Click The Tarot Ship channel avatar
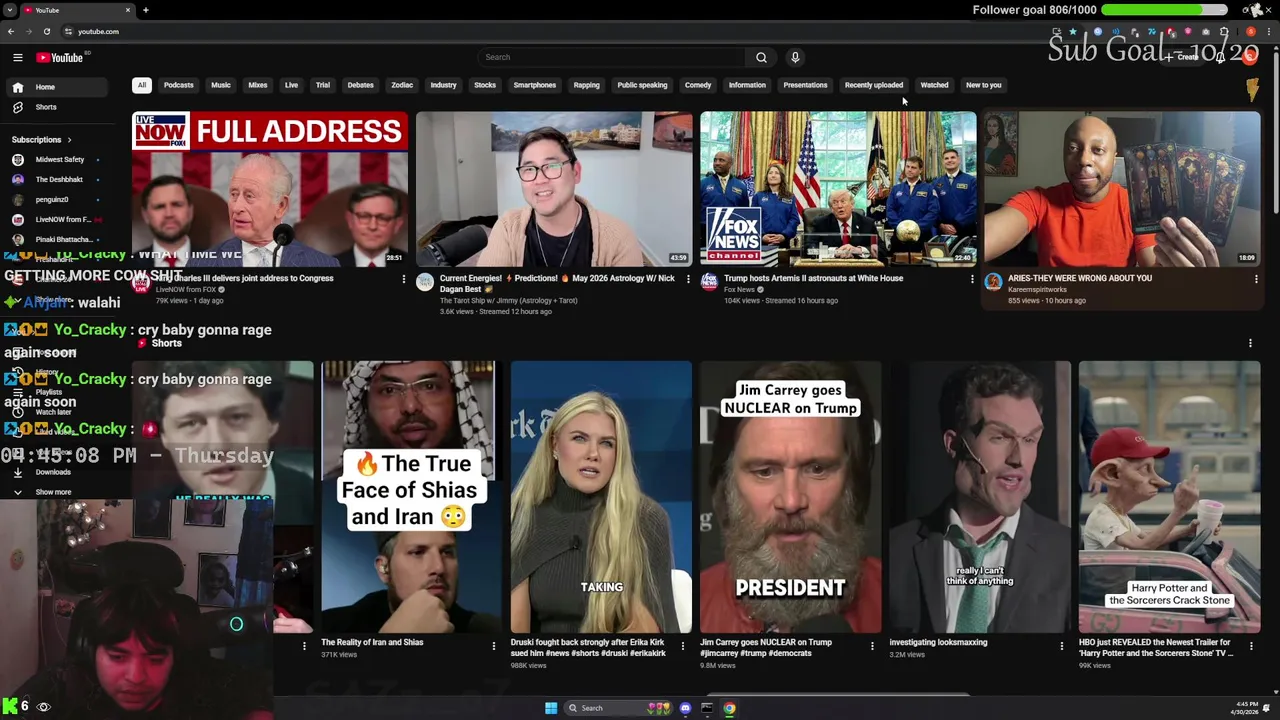This screenshot has height=720, width=1280. coord(425,282)
